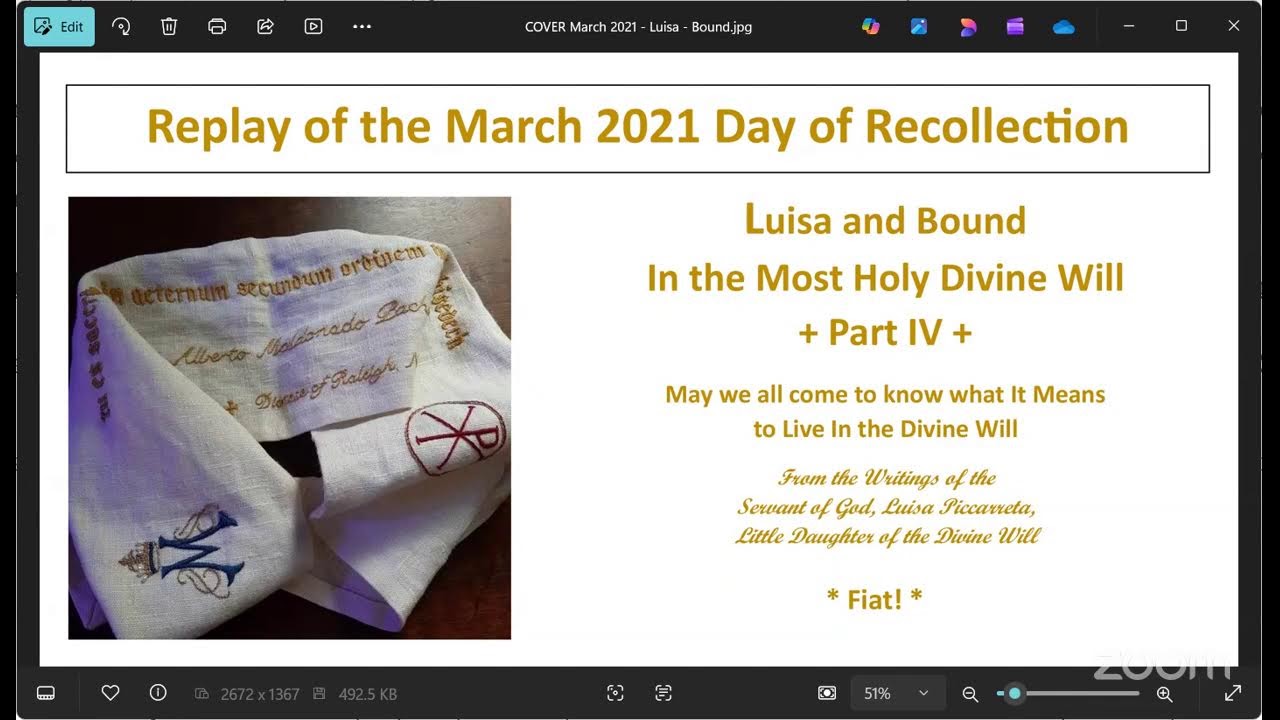Click the file name title COVER March 2021
This screenshot has height=720, width=1280.
click(638, 27)
